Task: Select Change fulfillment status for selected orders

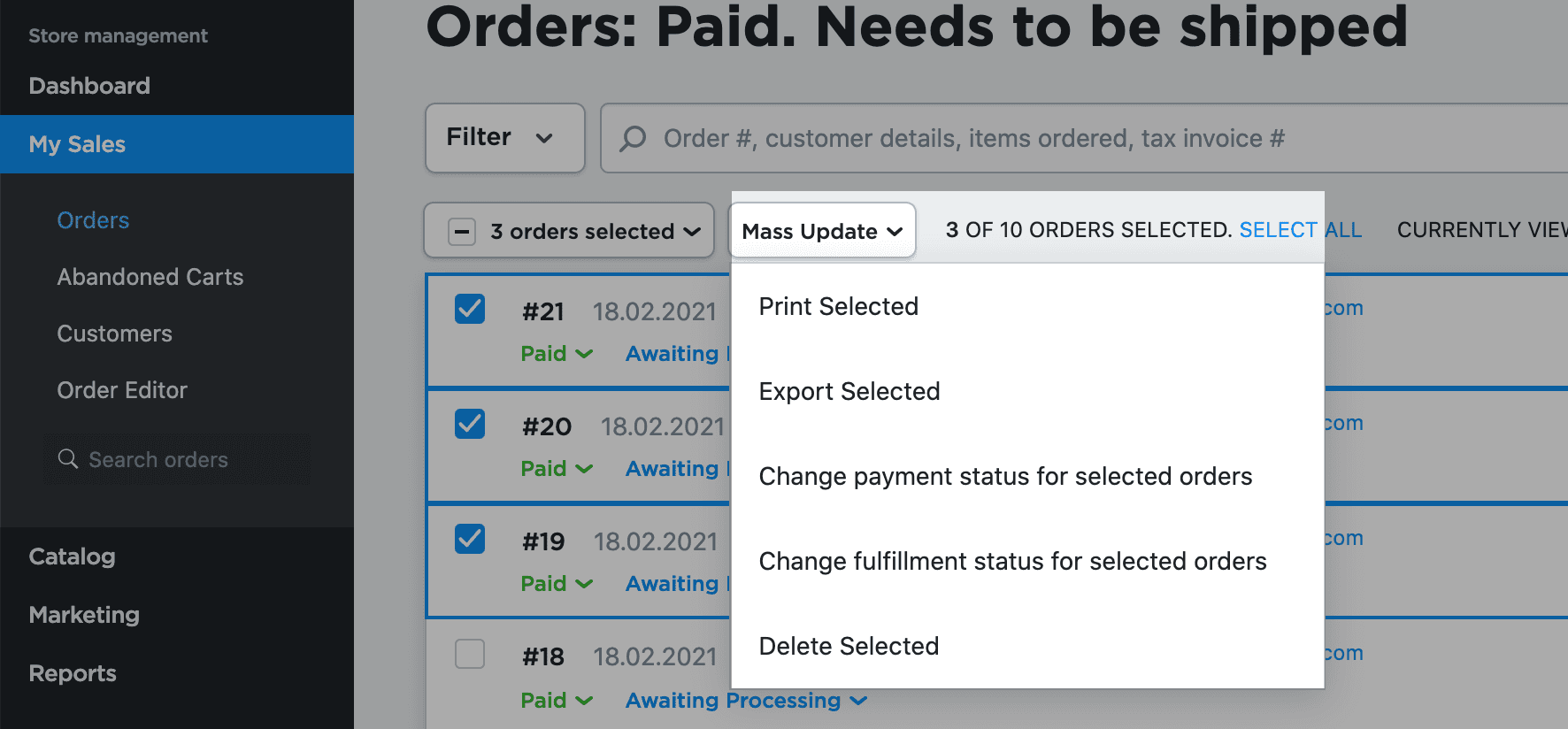Action: 1012,562
